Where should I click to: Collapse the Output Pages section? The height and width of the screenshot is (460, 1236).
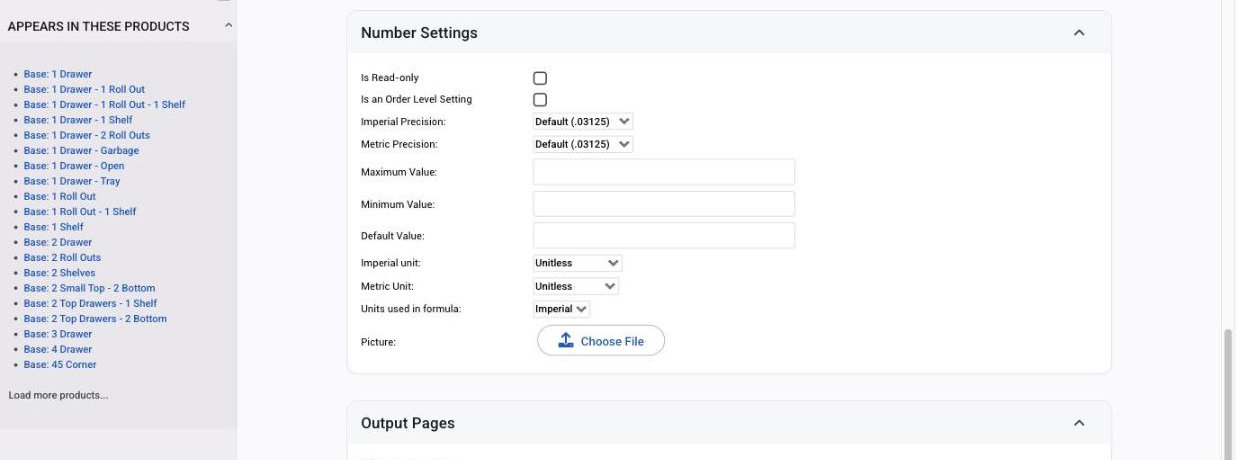(1078, 424)
